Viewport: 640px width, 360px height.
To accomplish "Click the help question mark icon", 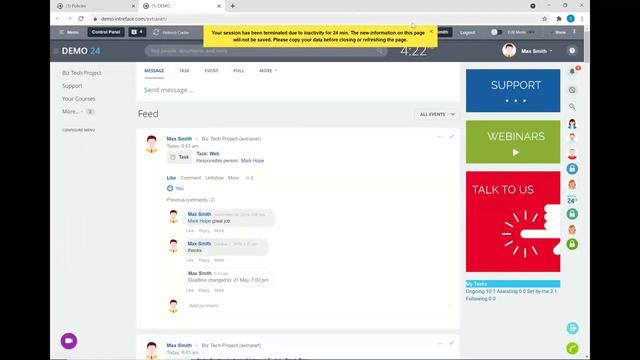I will tap(572, 51).
